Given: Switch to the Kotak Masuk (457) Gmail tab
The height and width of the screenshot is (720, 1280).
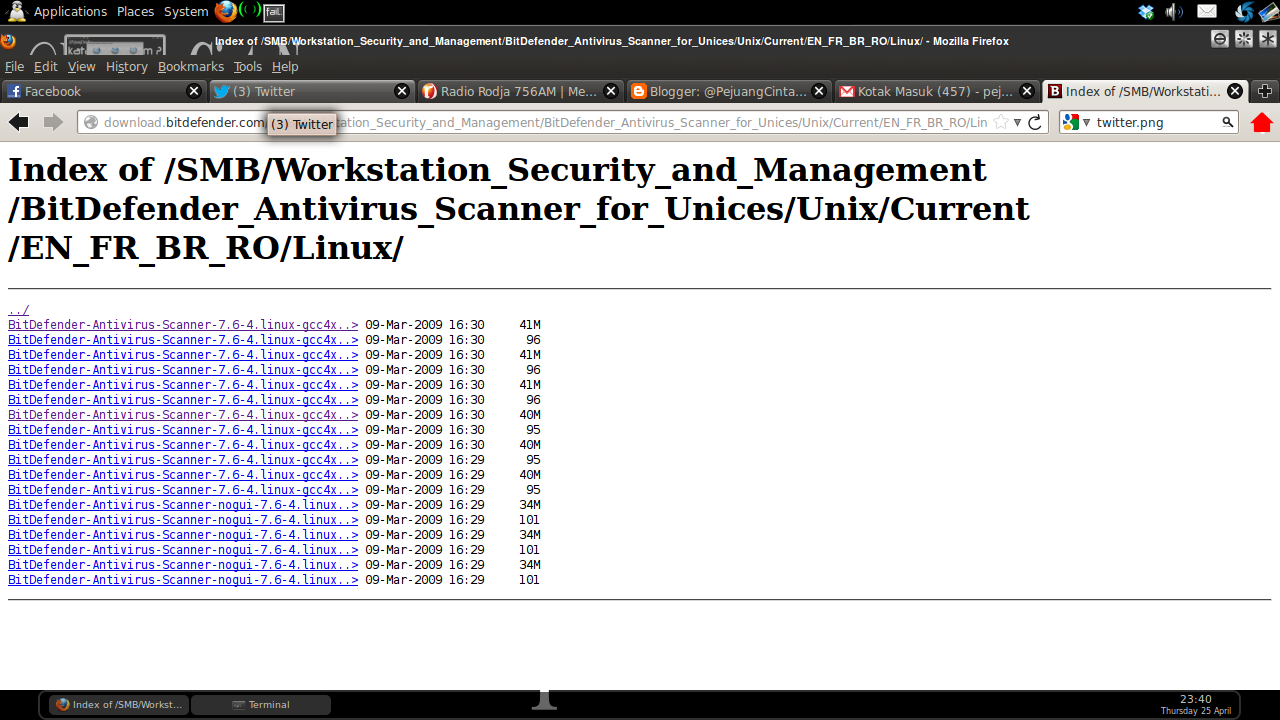Looking at the screenshot, I should (x=936, y=91).
